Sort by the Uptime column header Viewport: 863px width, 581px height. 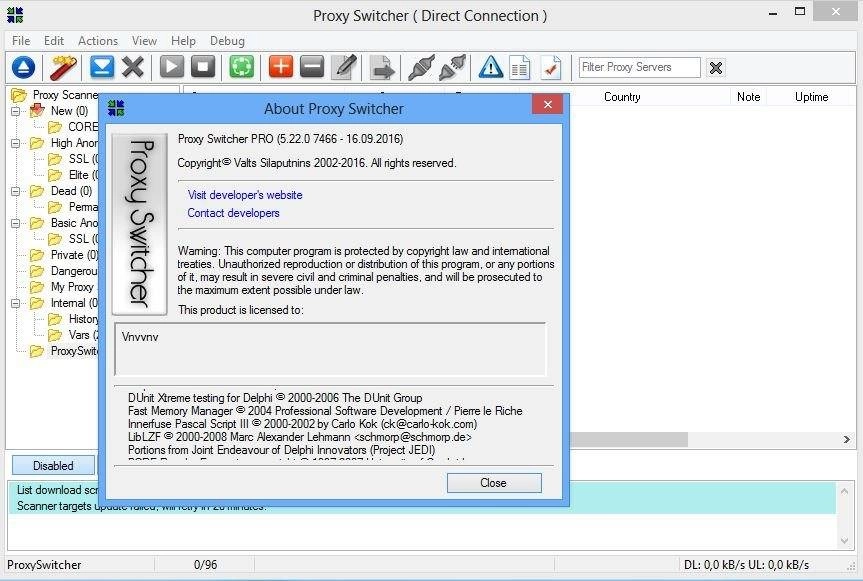(x=811, y=97)
